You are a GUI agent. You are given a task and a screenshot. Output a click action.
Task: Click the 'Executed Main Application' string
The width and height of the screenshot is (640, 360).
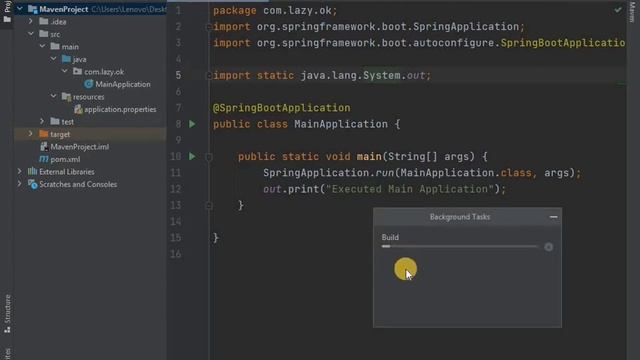pos(410,189)
